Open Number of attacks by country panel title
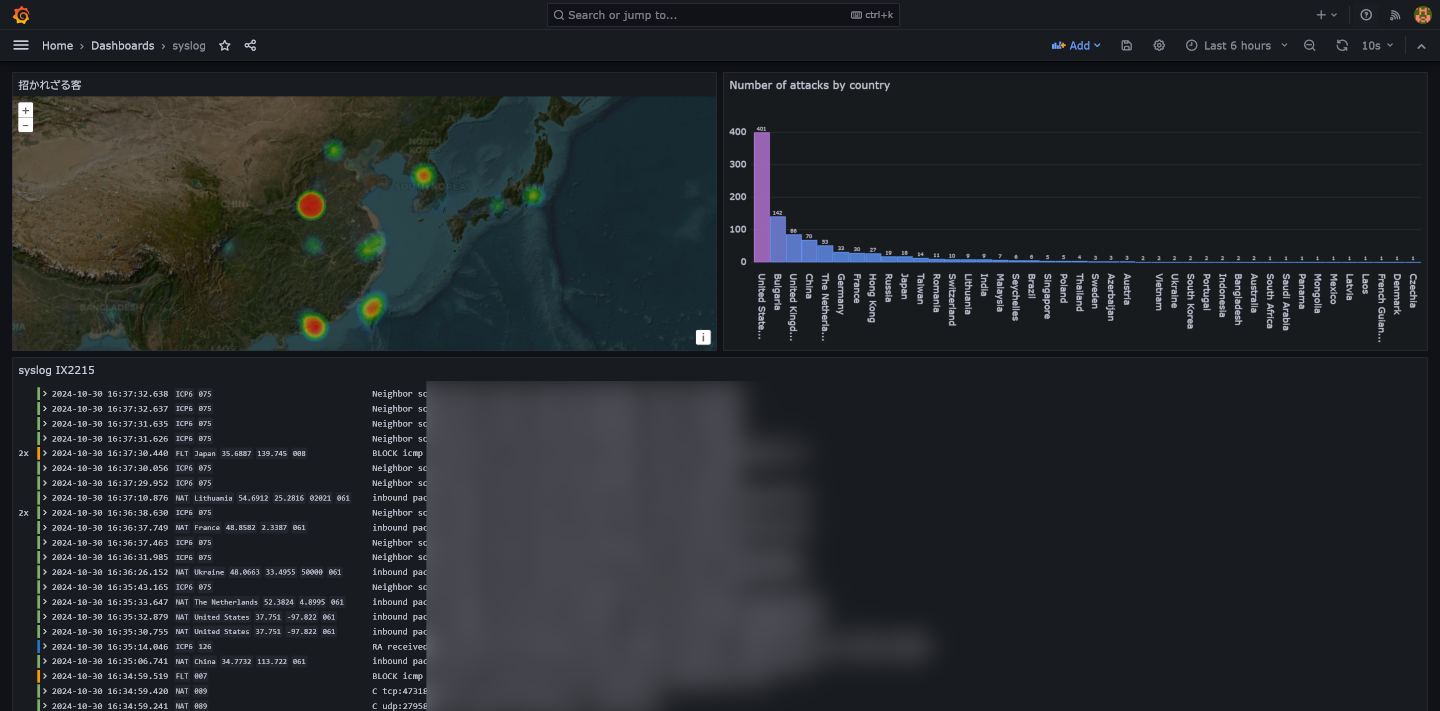Screen dimensions: 1440x711 (x=809, y=85)
